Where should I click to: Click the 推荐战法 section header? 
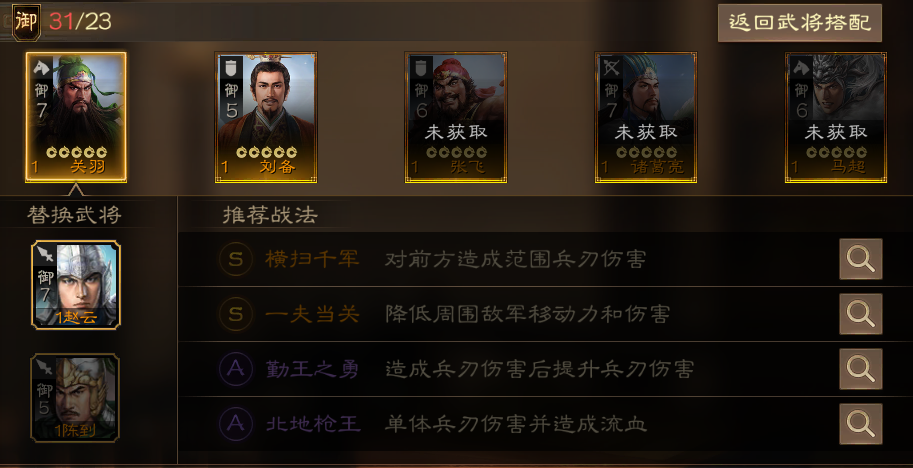tap(270, 215)
